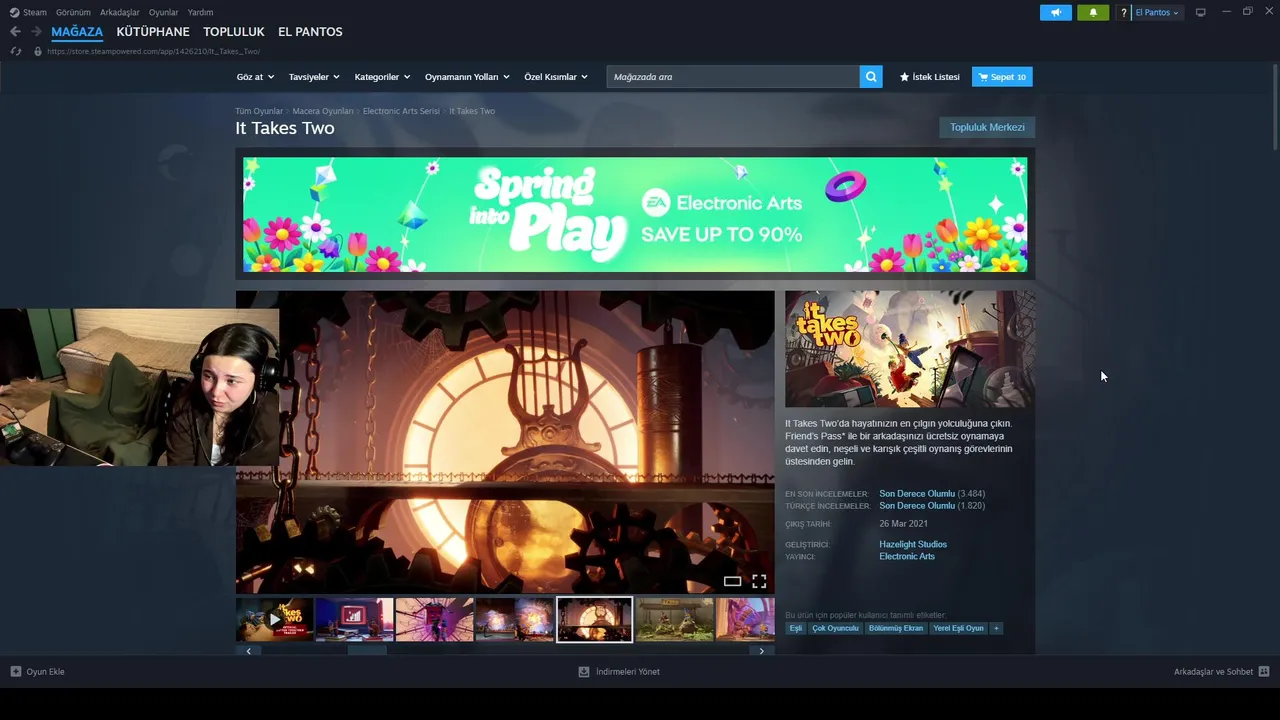1280x720 pixels.
Task: Click the padlock icon beside the URL
Action: pyautogui.click(x=38, y=51)
